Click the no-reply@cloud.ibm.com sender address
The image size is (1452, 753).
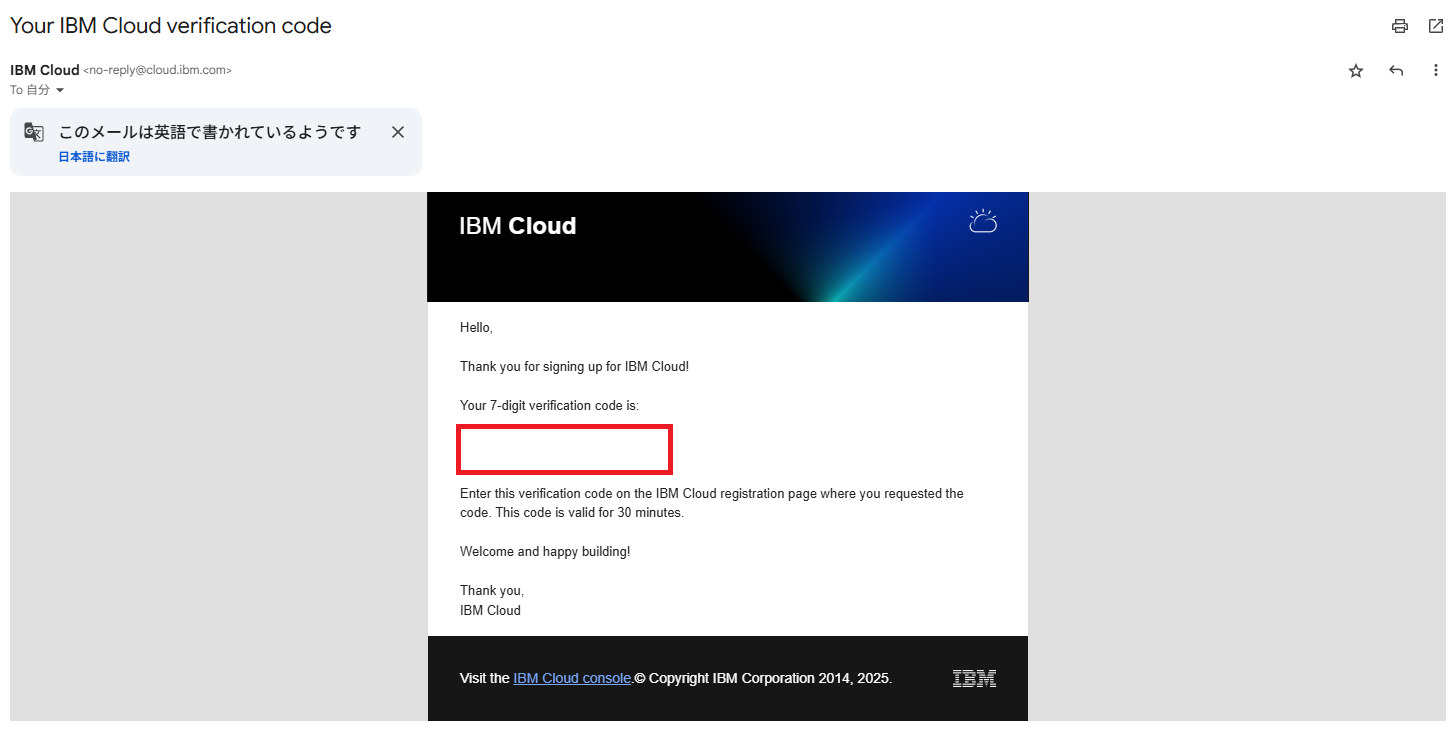pyautogui.click(x=157, y=71)
